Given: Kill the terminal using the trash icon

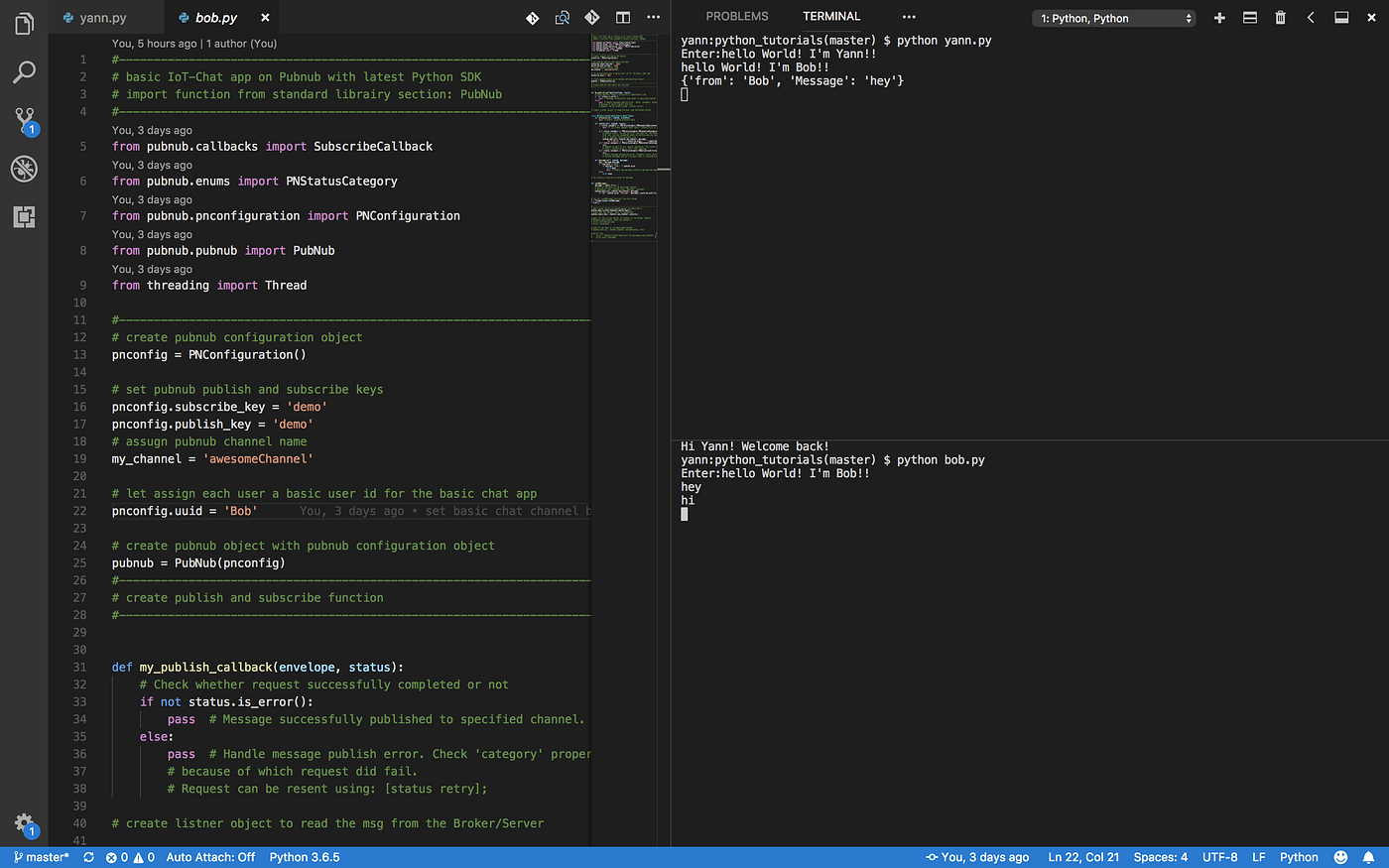Looking at the screenshot, I should [1279, 17].
